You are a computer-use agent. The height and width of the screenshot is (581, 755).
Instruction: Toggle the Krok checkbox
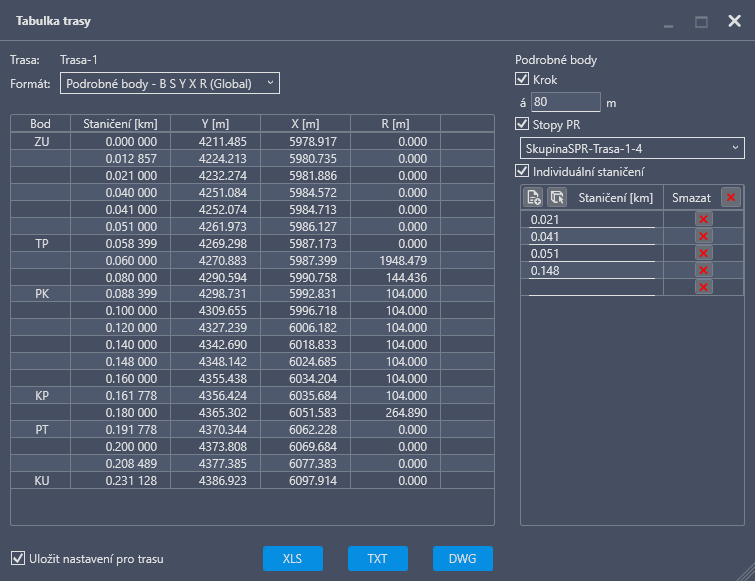point(522,79)
